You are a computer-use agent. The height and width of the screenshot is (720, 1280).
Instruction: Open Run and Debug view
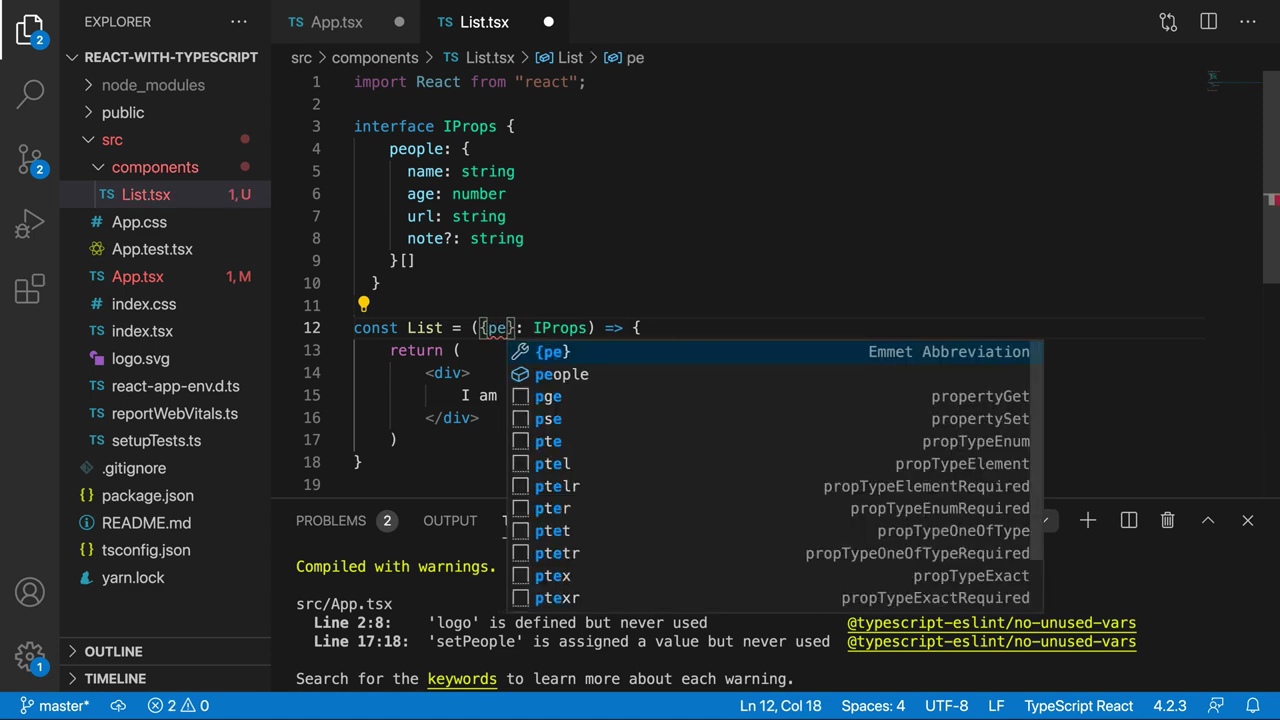coord(30,223)
